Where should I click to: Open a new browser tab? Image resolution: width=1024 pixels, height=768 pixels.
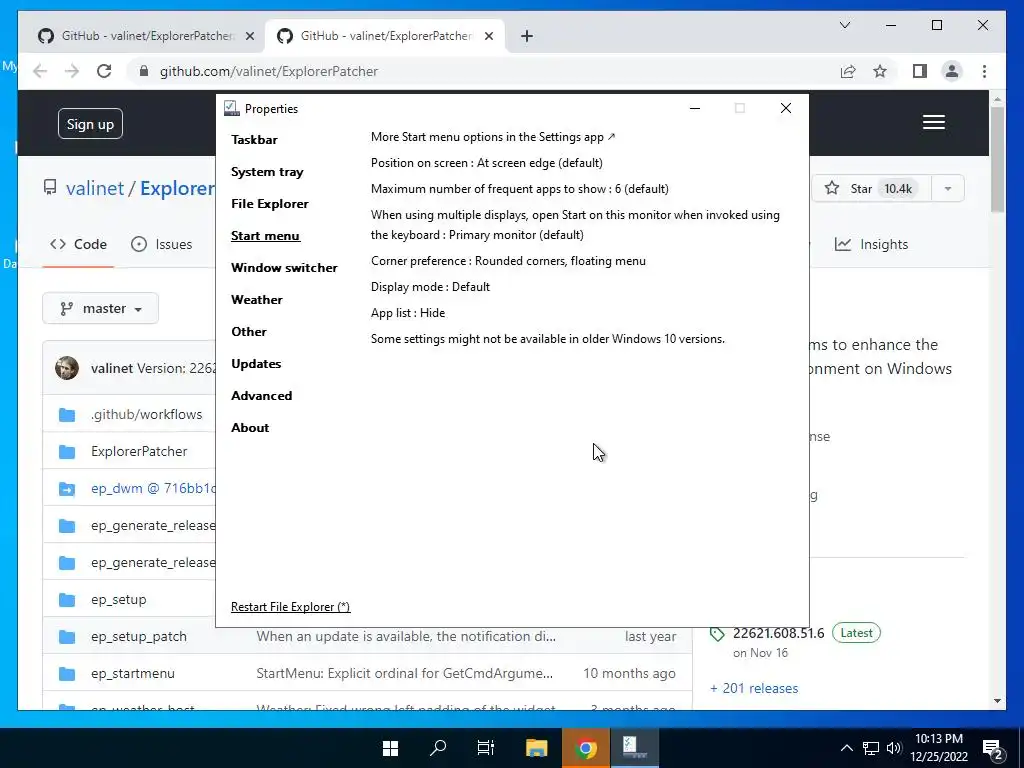click(527, 37)
